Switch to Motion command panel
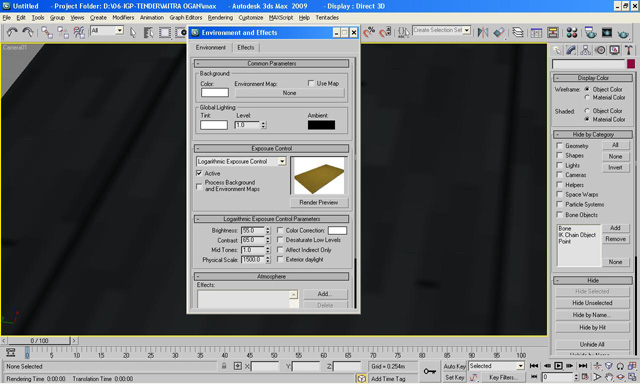This screenshot has height=384, width=640. [600, 50]
